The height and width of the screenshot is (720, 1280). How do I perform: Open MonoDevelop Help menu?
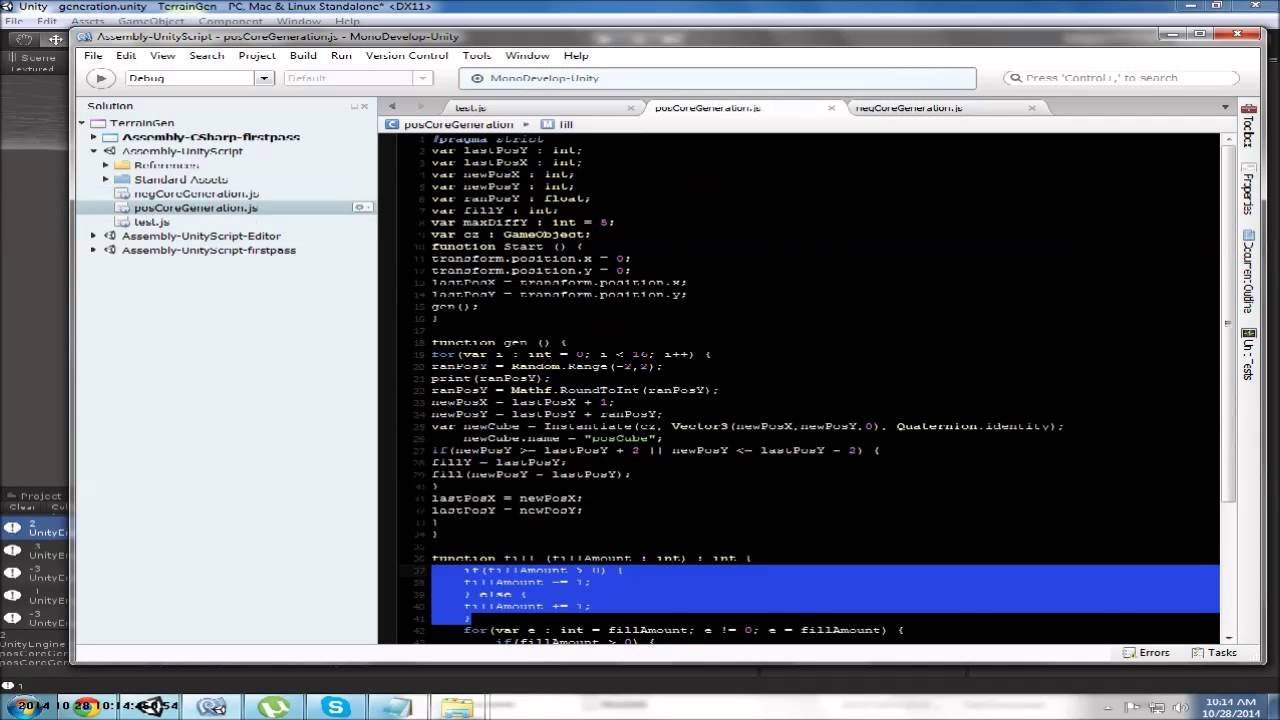pos(576,56)
